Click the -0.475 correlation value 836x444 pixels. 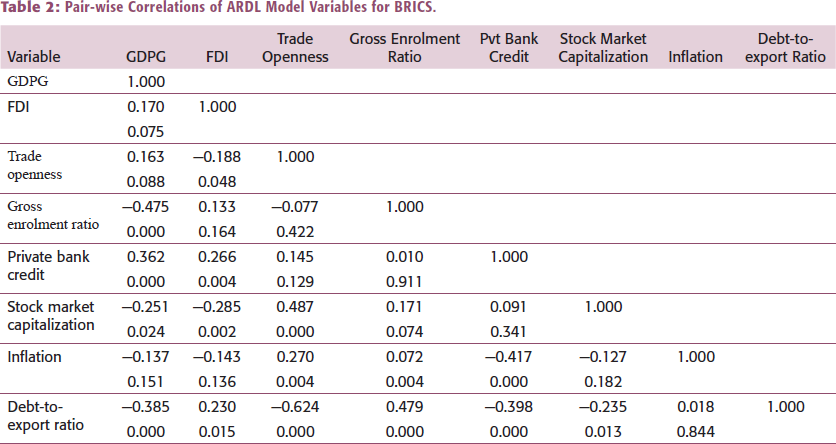coord(146,207)
